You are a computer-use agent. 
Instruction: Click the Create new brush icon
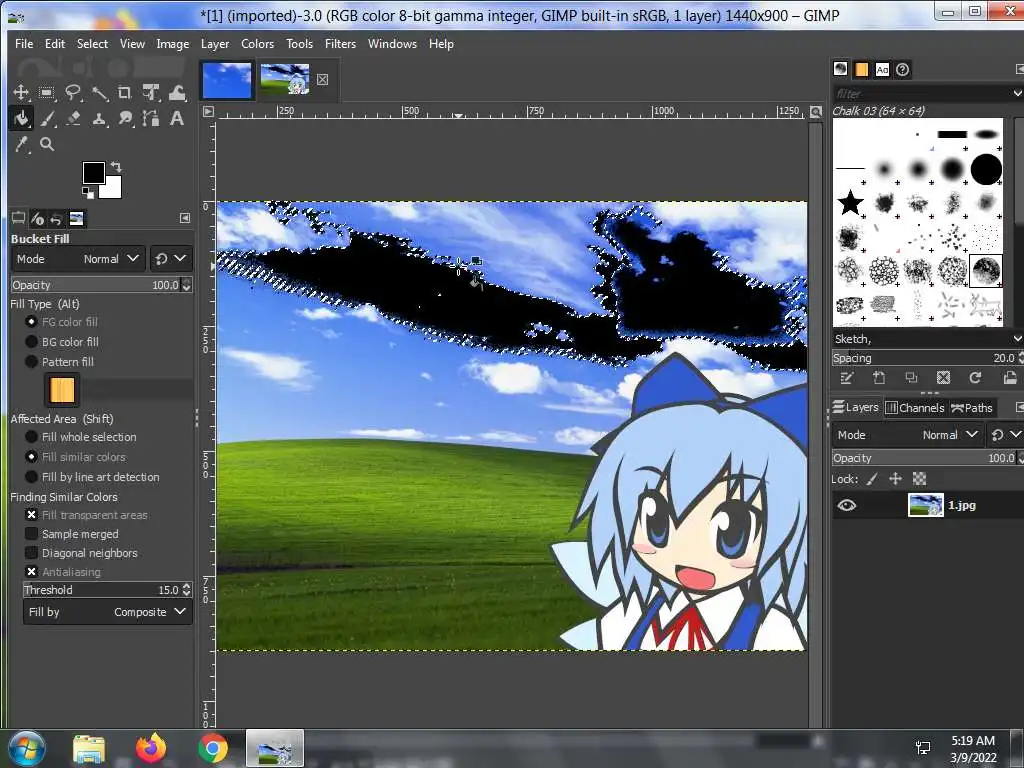pos(879,377)
